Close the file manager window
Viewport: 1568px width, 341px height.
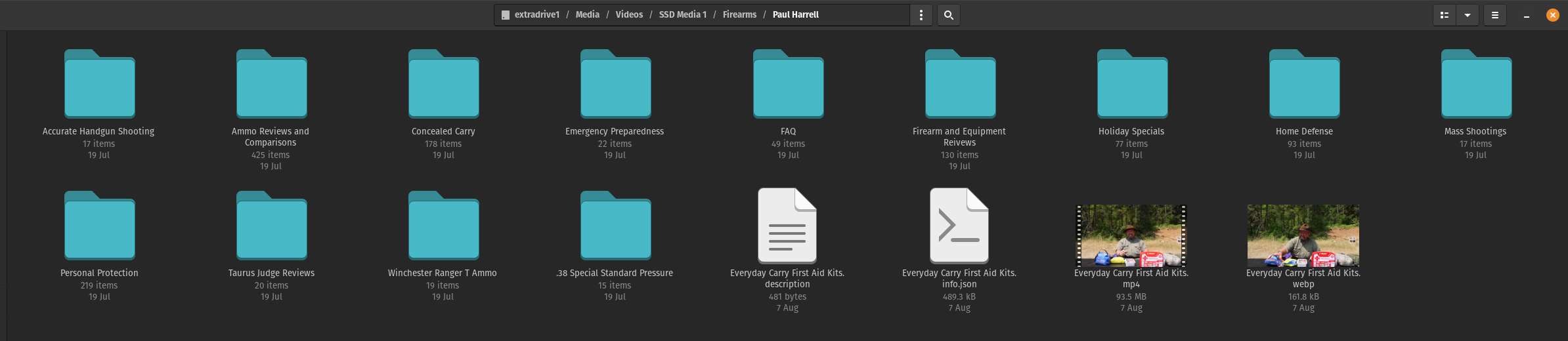pos(1552,15)
